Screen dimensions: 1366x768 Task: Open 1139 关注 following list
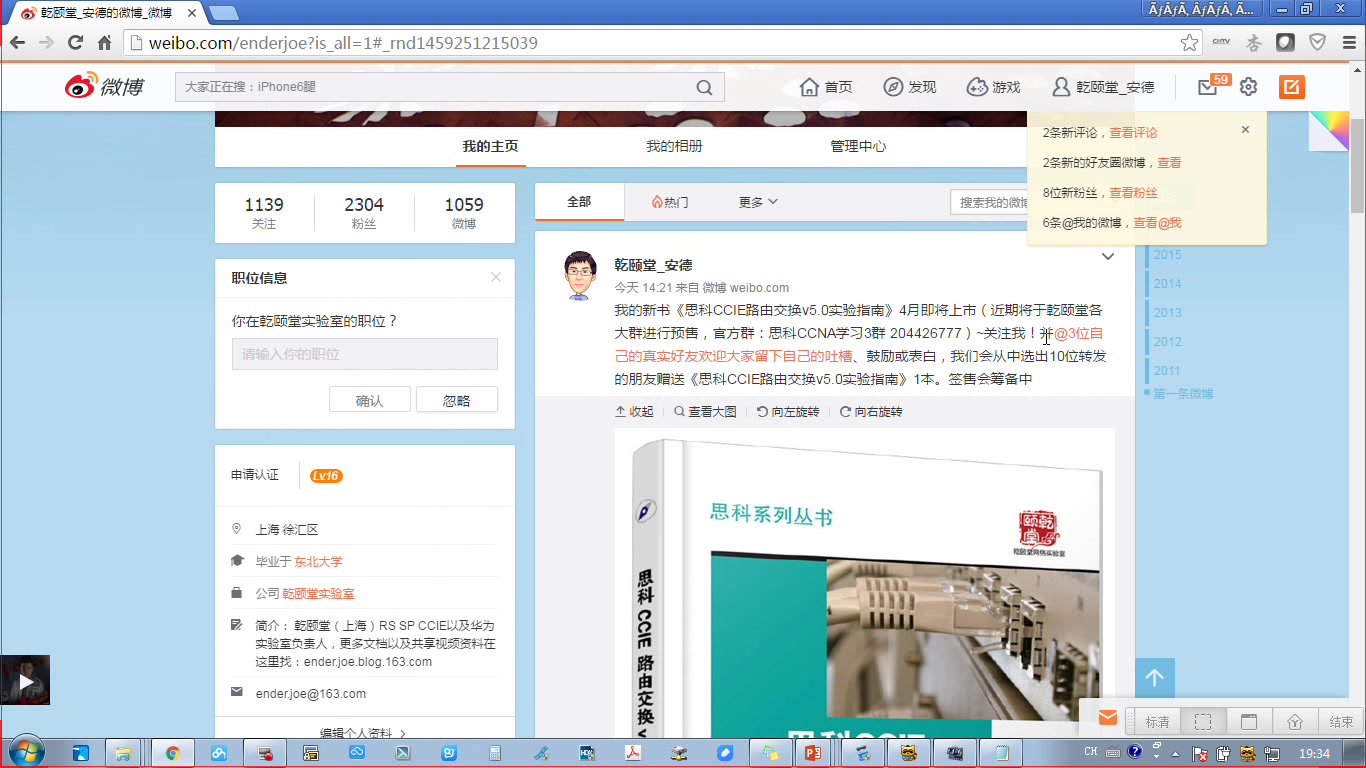tap(264, 212)
